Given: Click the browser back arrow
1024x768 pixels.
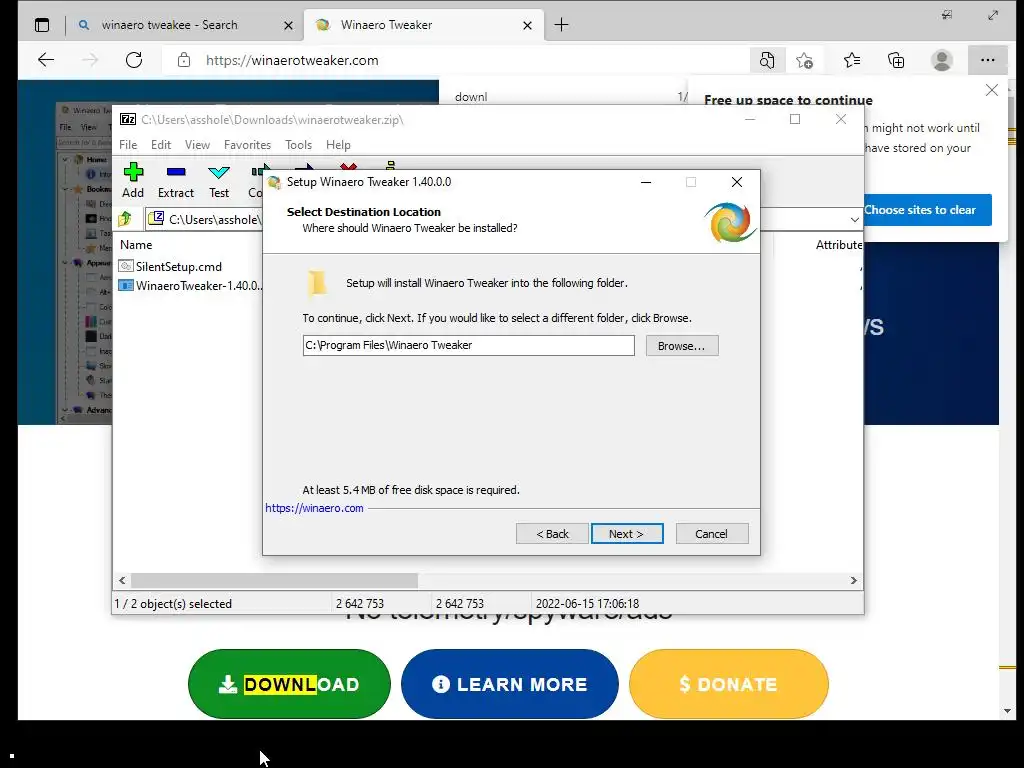Looking at the screenshot, I should click(x=46, y=60).
